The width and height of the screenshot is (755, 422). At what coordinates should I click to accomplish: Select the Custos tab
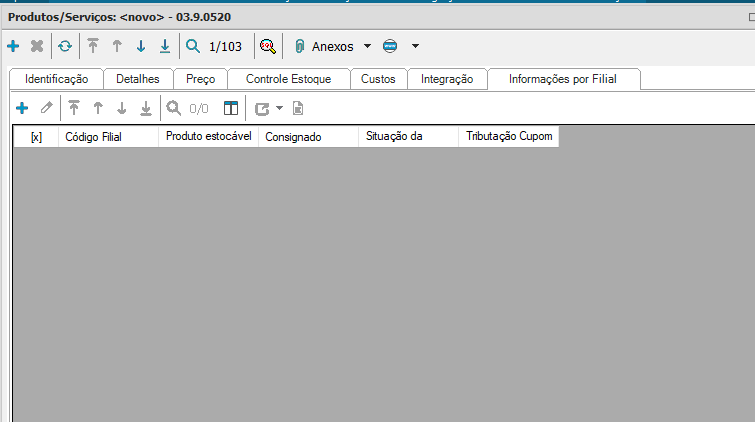[378, 79]
